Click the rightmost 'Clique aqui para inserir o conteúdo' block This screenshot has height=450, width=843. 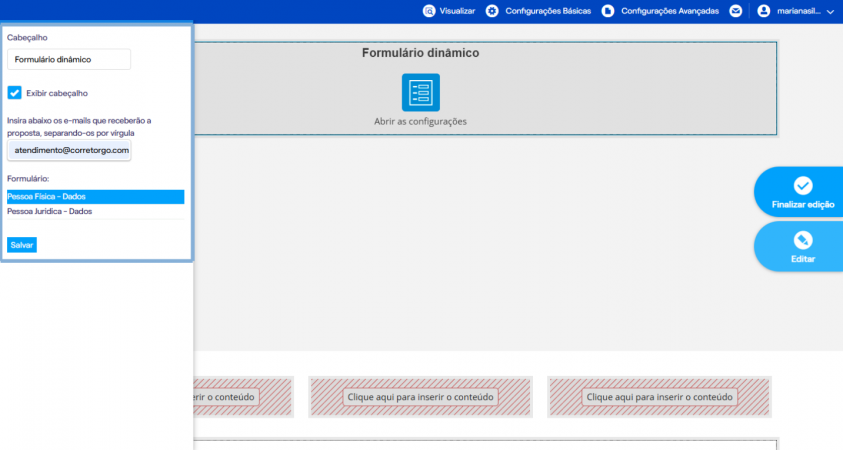[x=659, y=397]
